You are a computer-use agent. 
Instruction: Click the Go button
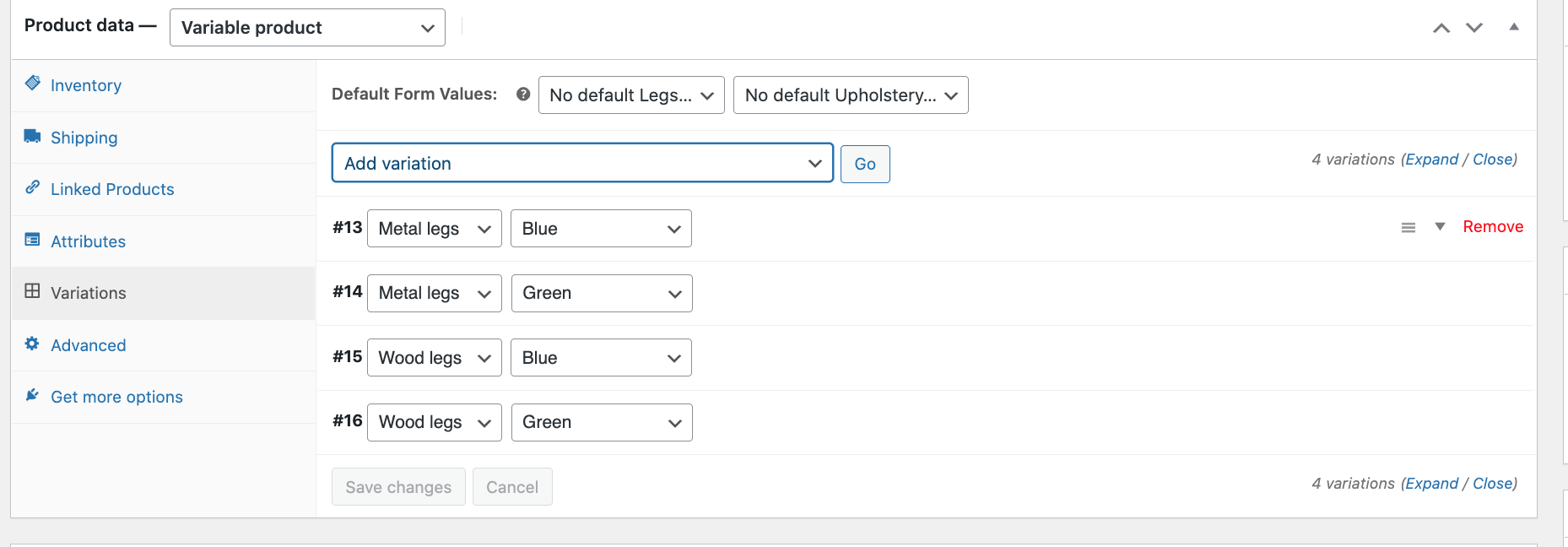click(865, 164)
